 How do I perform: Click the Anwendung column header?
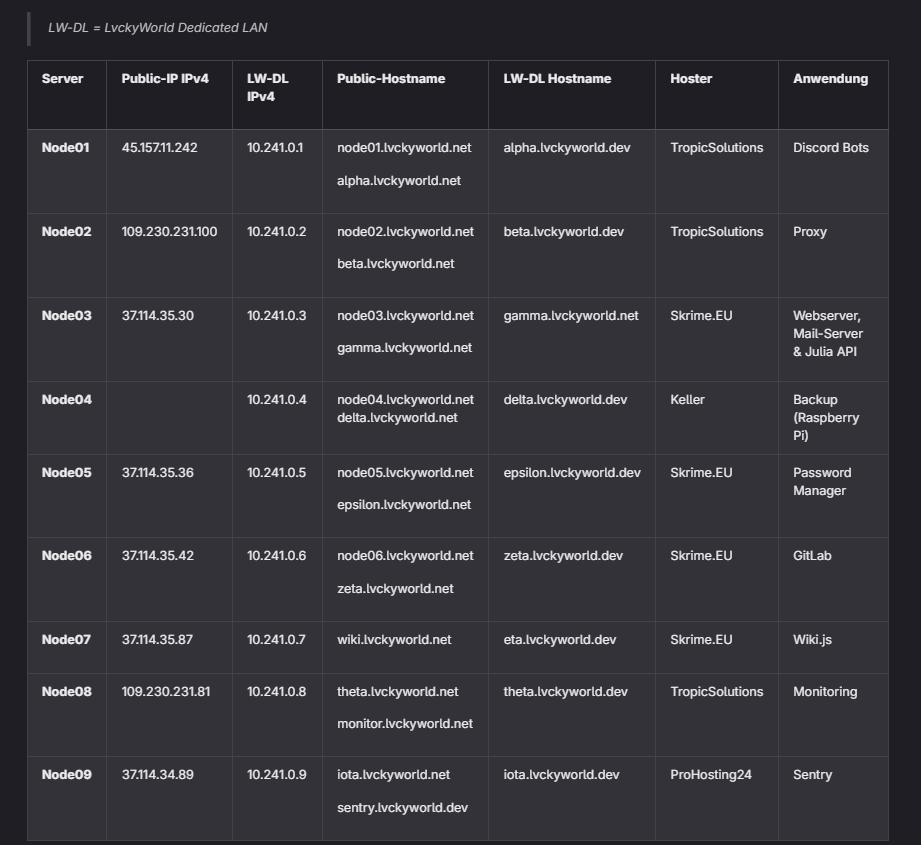pyautogui.click(x=830, y=79)
